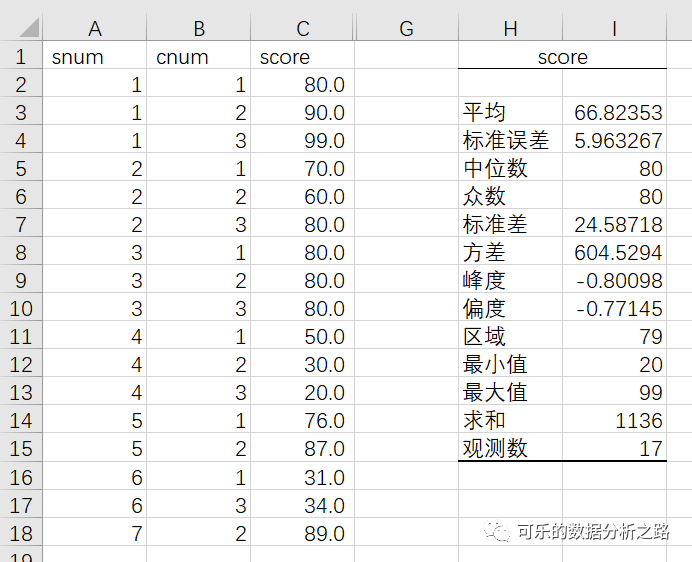Select row 10 header
The width and height of the screenshot is (692, 562).
21,308
